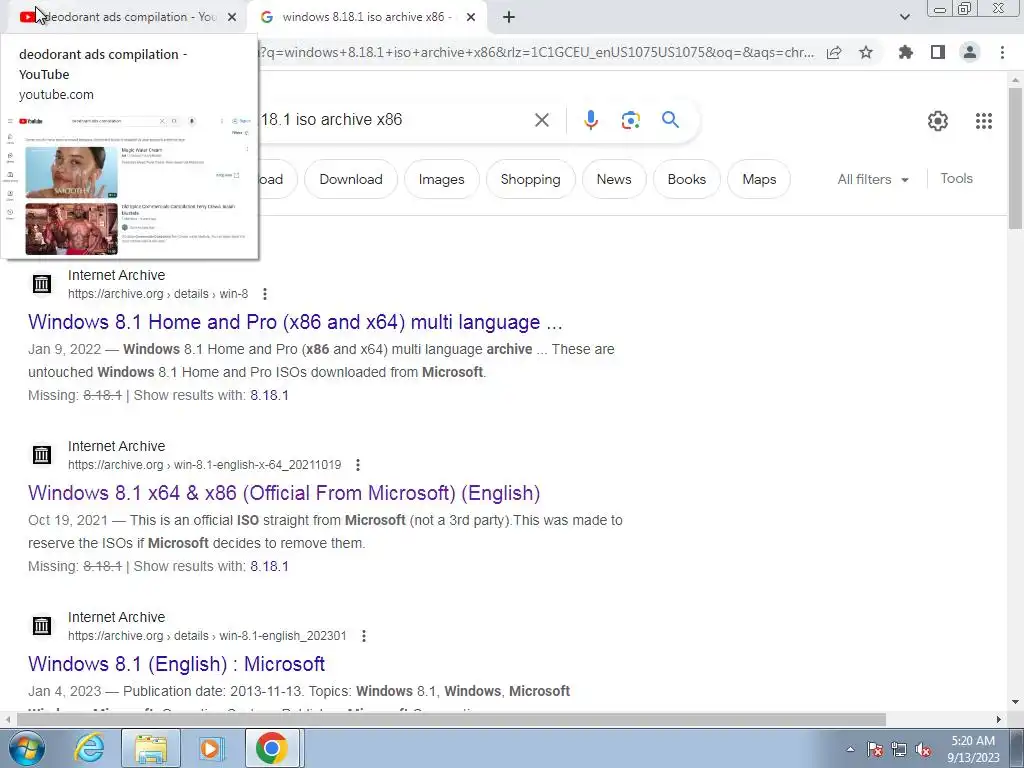Open the tab search dropdown arrow
Screen dimensions: 1024x768
pos(904,17)
